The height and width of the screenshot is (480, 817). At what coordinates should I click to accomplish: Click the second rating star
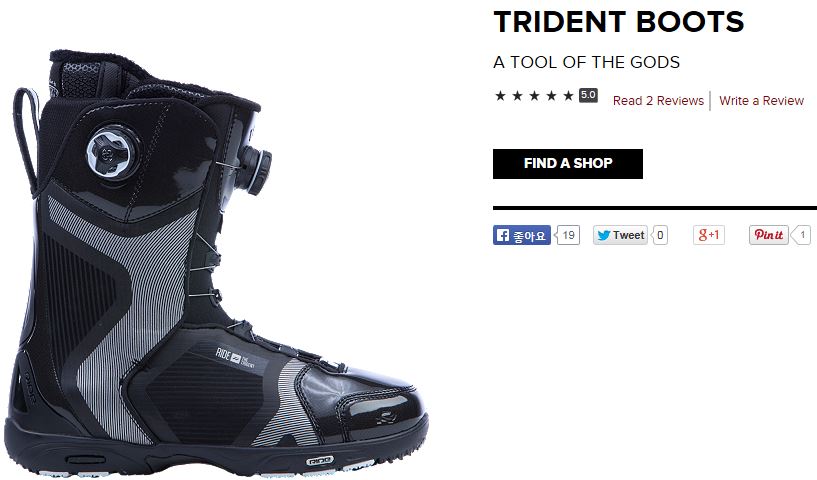coord(517,95)
